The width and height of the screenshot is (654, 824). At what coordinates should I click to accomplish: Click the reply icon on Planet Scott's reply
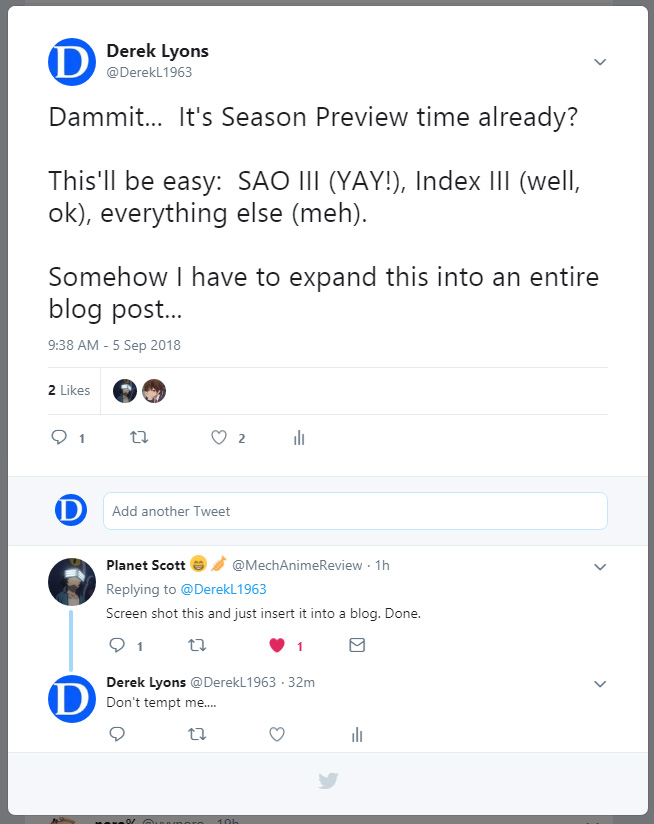click(x=117, y=645)
